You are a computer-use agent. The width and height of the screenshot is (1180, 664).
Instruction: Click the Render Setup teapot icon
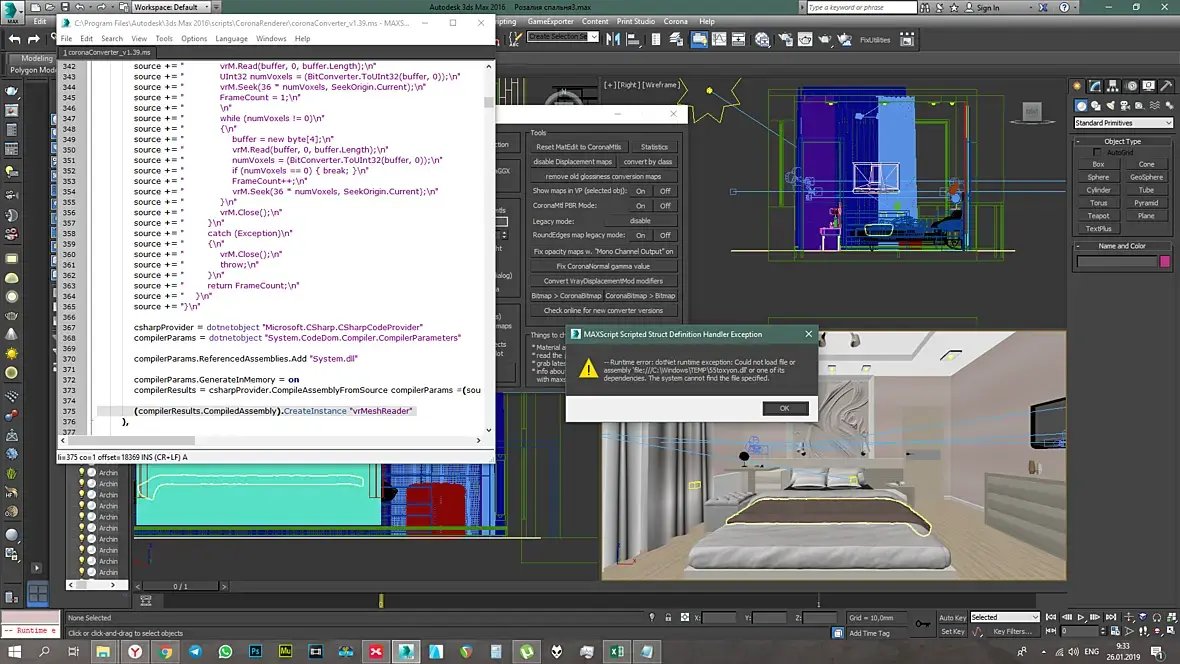point(787,40)
